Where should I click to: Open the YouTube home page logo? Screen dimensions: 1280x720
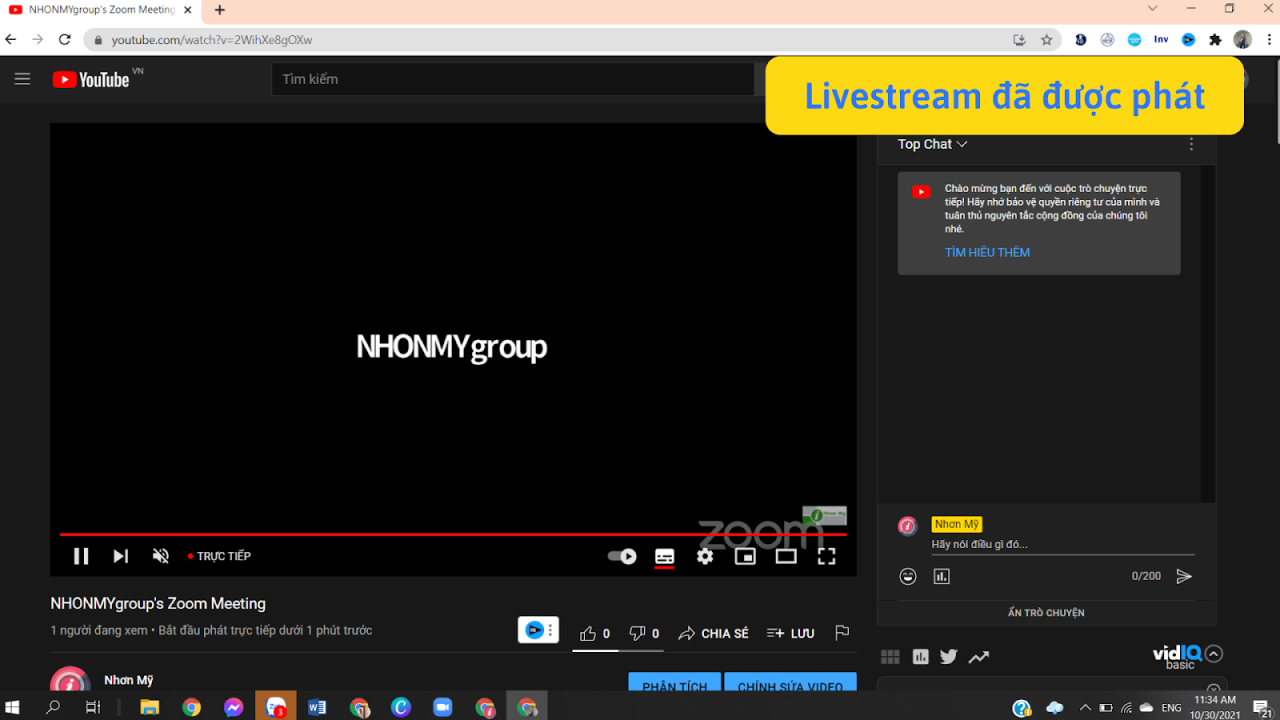click(88, 79)
